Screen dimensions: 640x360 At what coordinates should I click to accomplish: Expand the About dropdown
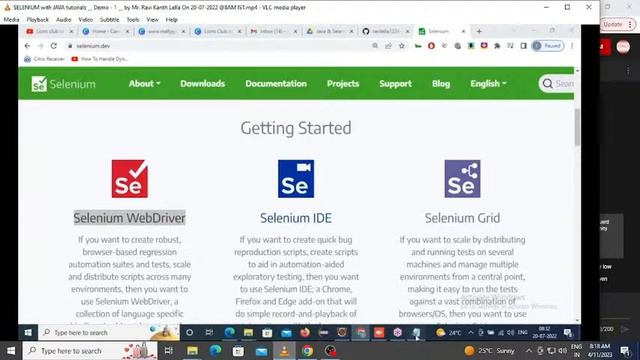[x=144, y=84]
